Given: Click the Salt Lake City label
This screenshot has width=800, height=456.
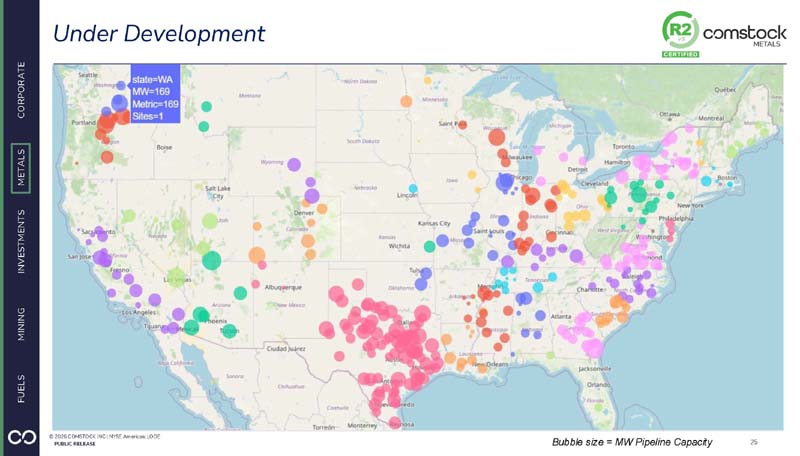Looking at the screenshot, I should [218, 192].
